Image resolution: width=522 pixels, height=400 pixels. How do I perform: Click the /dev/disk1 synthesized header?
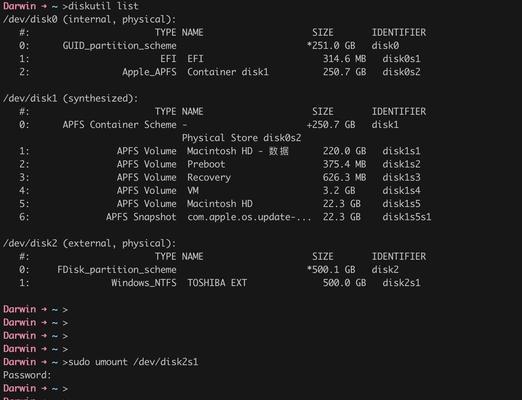[70, 98]
